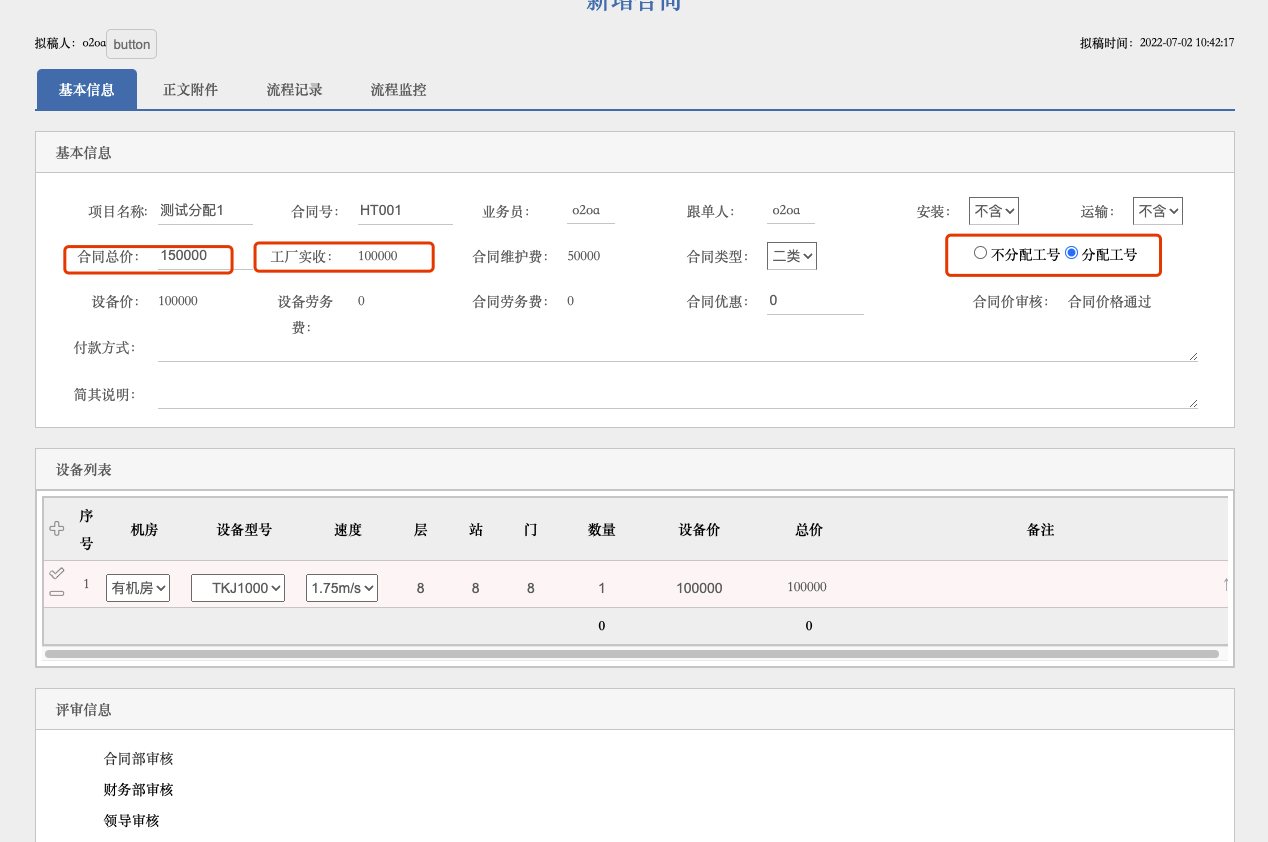Open the 安装 dropdown

pyautogui.click(x=993, y=211)
